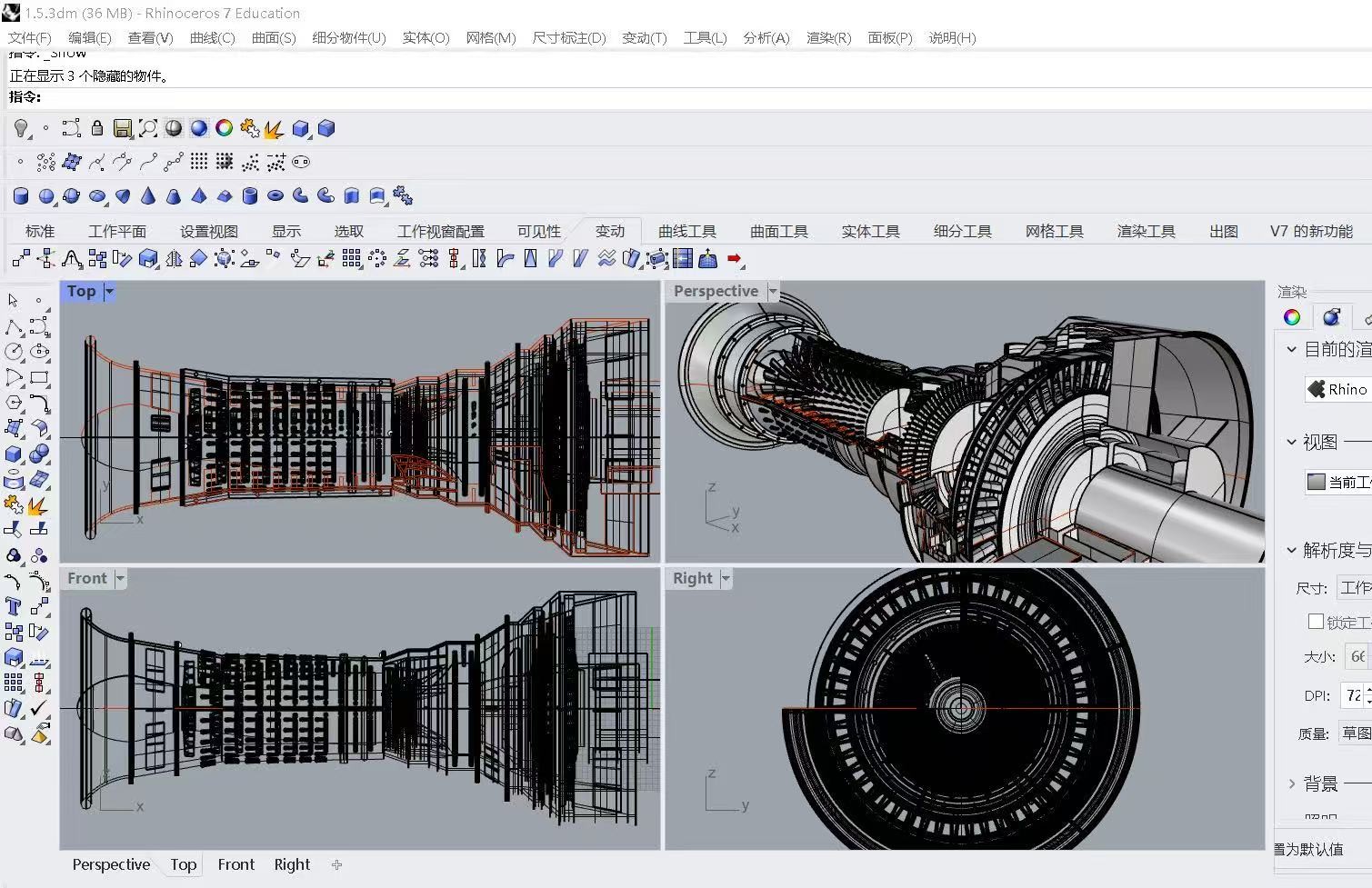Screen dimensions: 1372x888
Task: Open the color wheel tab in the render panel
Action: click(x=1292, y=317)
